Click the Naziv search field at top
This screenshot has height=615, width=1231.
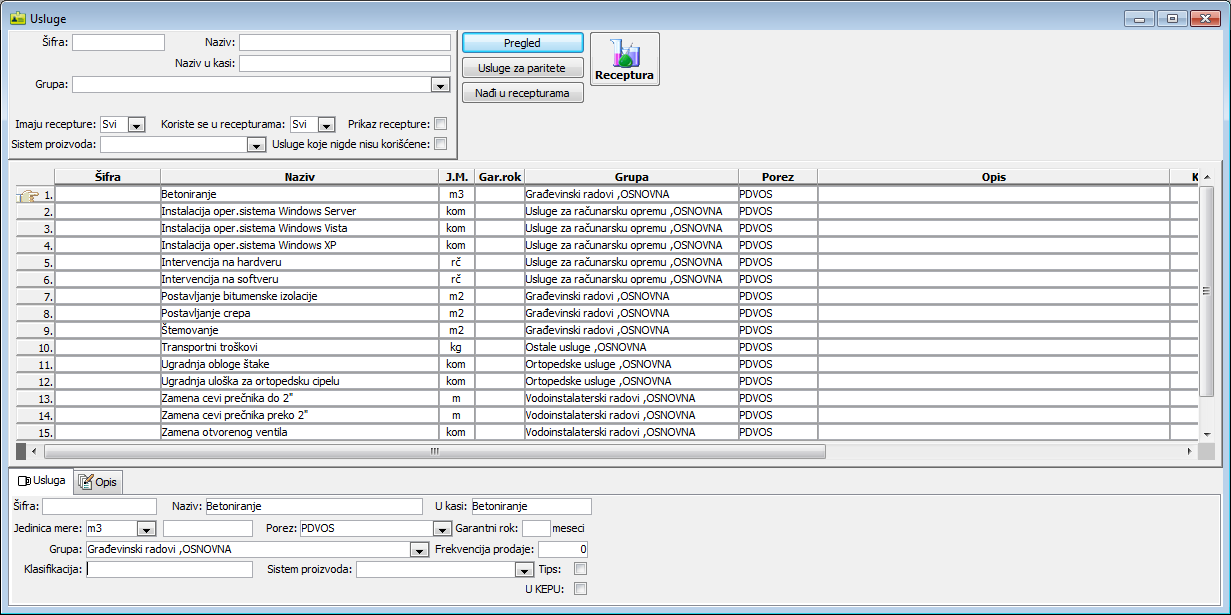344,43
